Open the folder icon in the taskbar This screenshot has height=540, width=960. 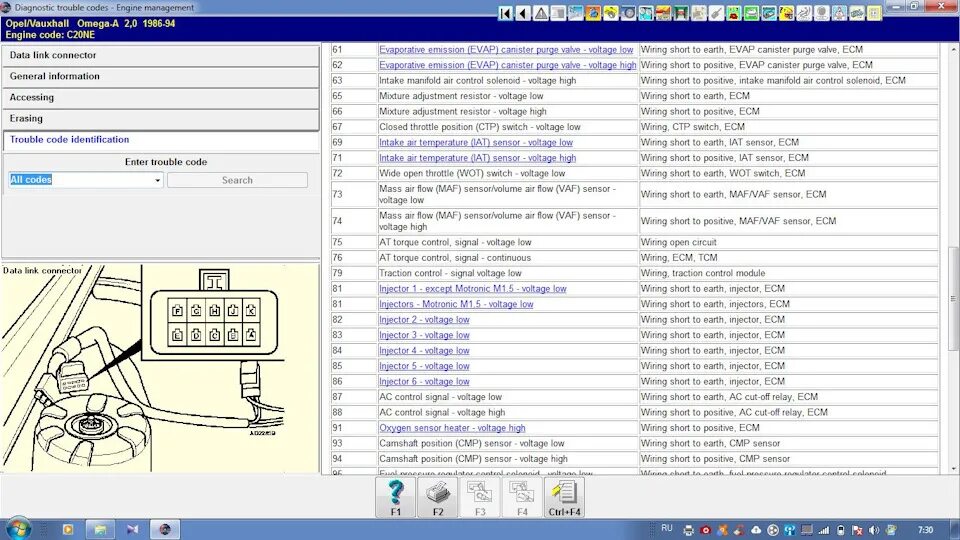(x=100, y=529)
